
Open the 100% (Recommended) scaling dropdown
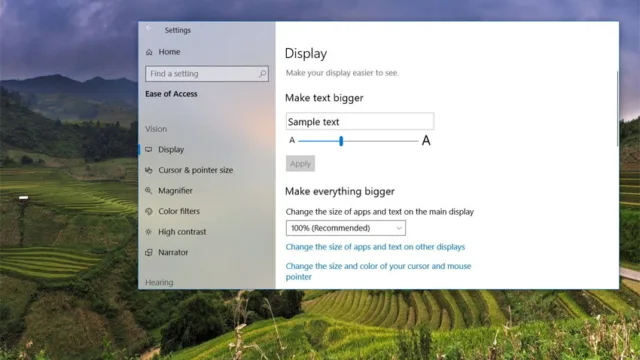click(x=346, y=228)
